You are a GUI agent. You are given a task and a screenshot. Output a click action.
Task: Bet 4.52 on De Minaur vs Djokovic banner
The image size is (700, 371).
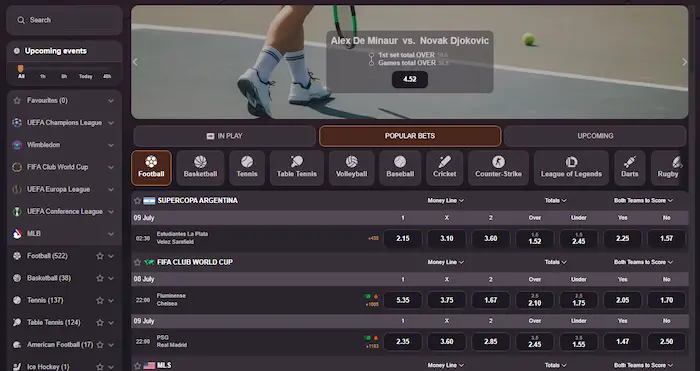[410, 79]
